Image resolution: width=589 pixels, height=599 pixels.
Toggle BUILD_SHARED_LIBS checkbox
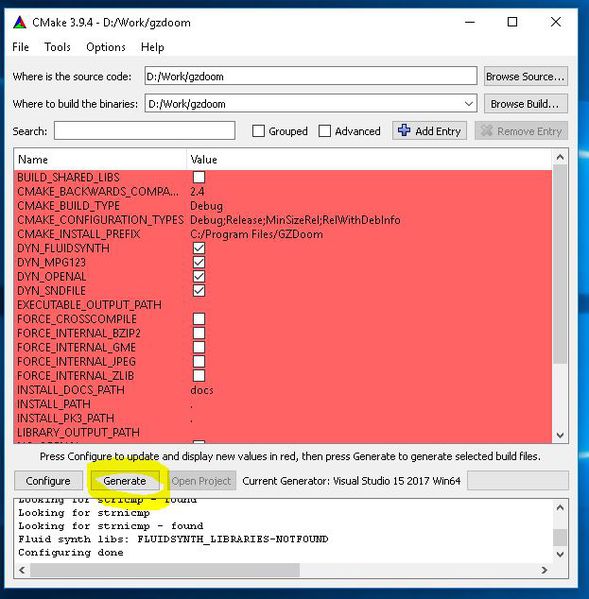199,177
